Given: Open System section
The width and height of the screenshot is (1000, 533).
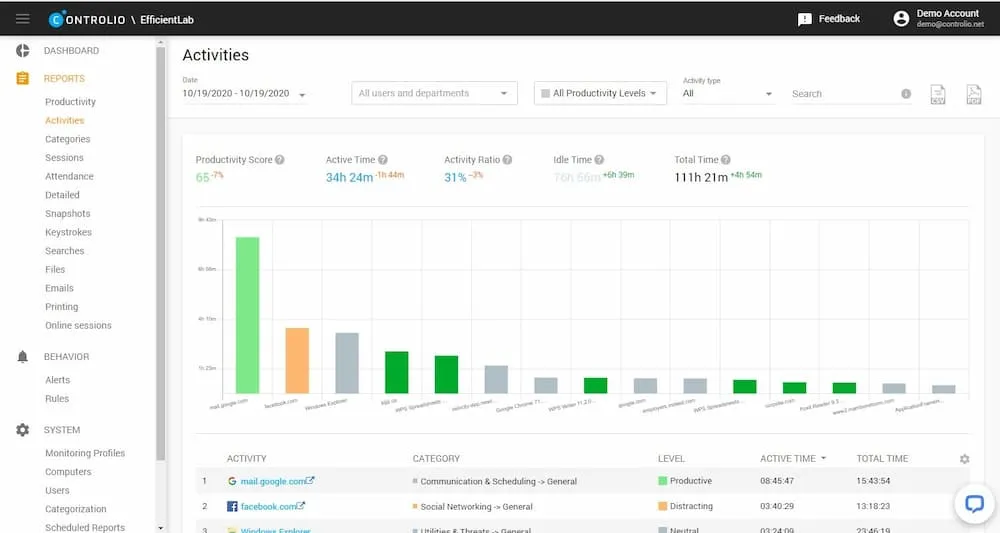Looking at the screenshot, I should tap(62, 430).
